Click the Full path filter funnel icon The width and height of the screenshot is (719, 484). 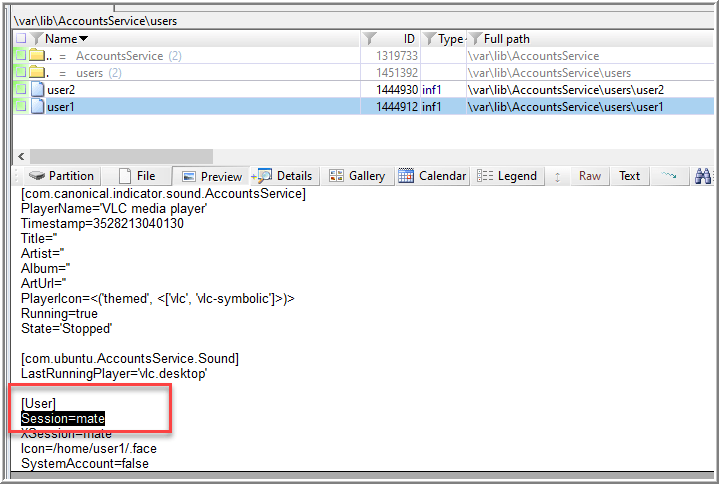point(474,39)
